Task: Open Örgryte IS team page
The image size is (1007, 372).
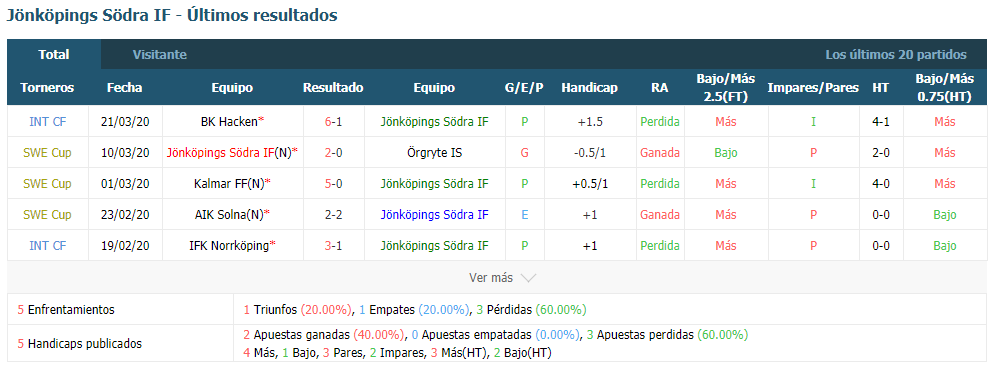Action: click(434, 153)
